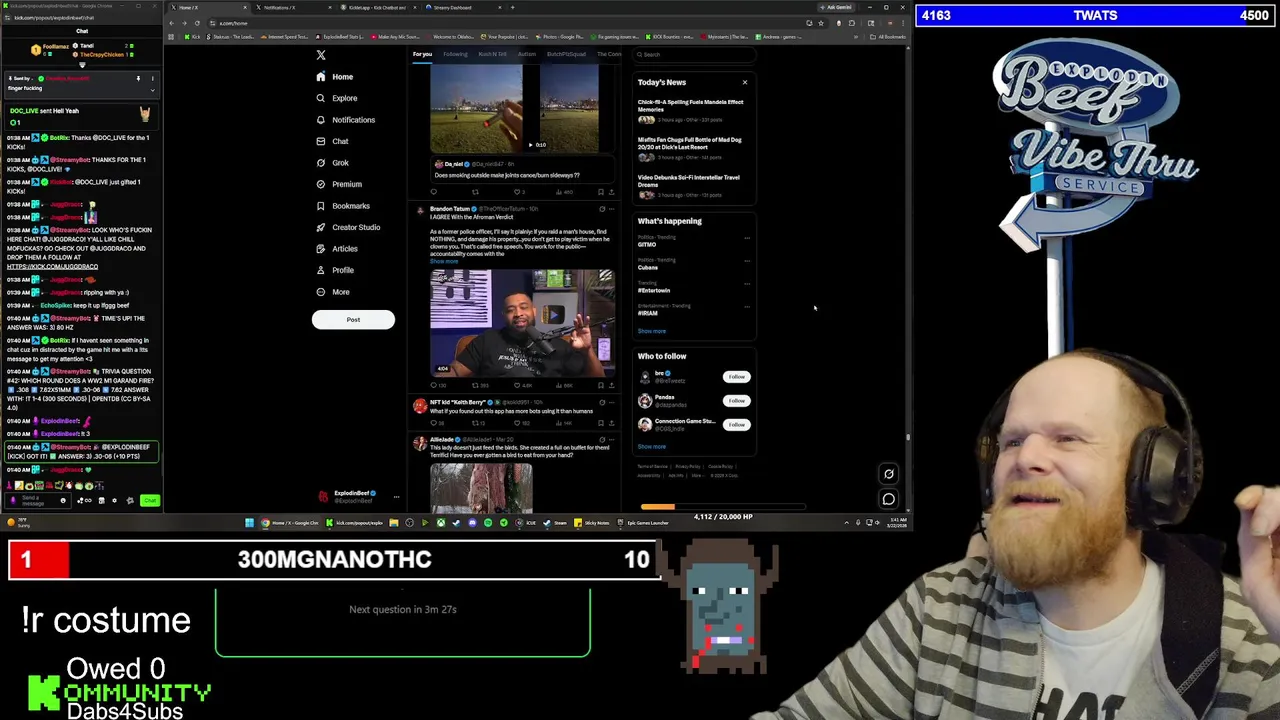
Task: Open Chat in X sidebar
Action: [332, 141]
